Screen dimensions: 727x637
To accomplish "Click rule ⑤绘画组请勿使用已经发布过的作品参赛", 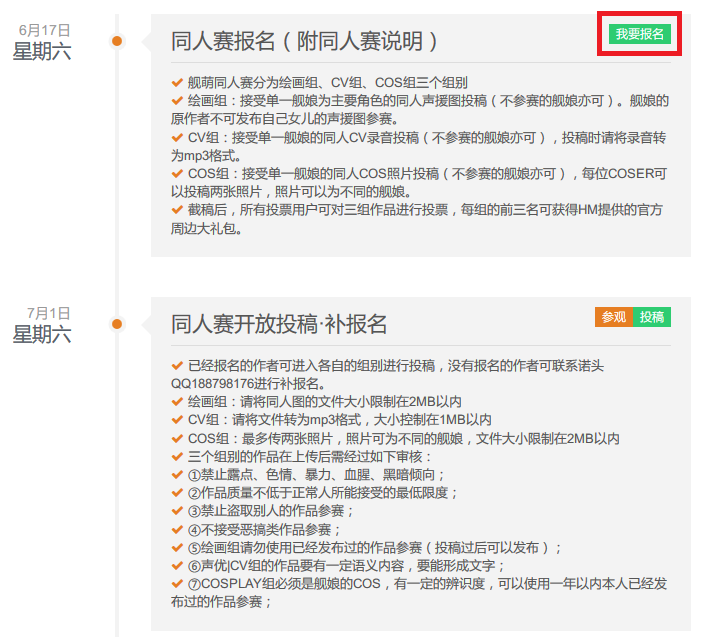I will coord(375,548).
